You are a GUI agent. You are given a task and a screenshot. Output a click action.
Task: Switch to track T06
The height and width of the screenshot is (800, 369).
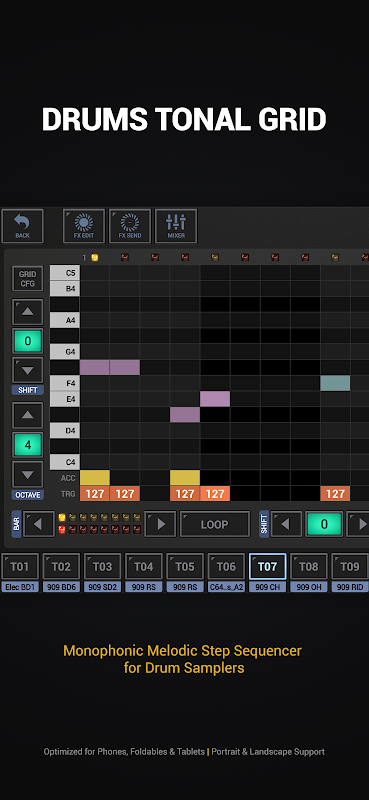227,566
